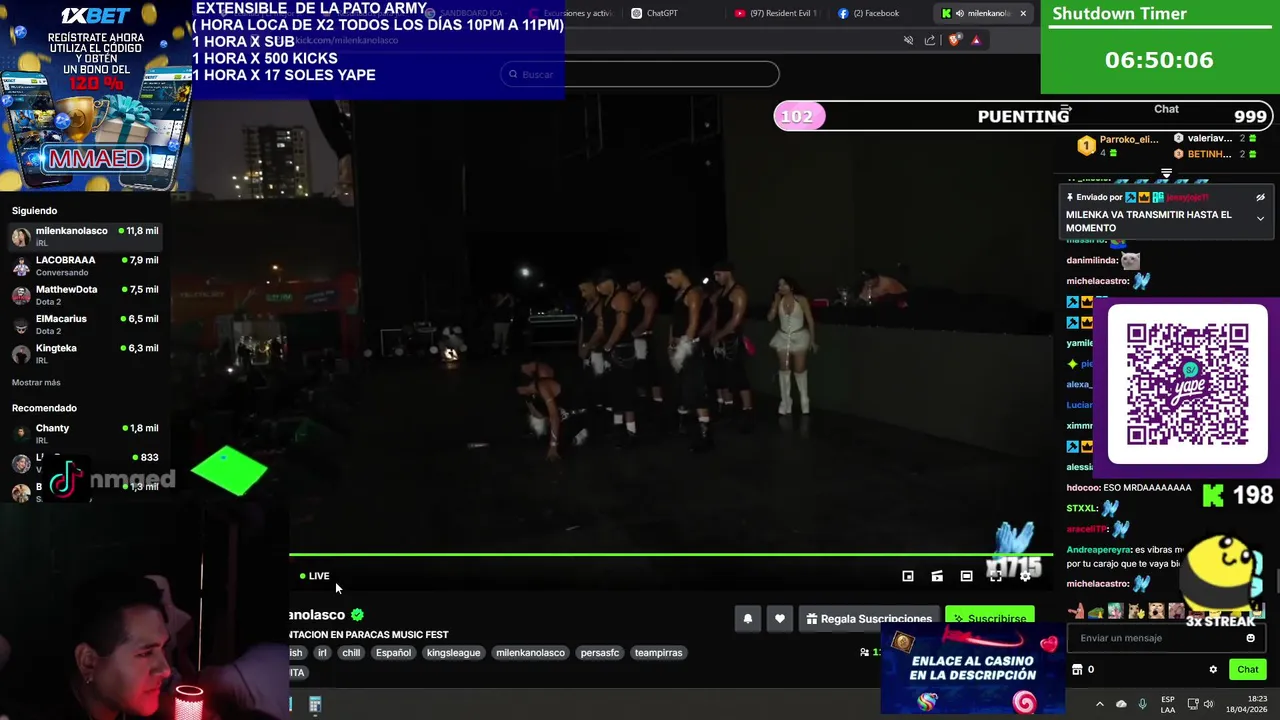Click the OneDrive cloud tray icon
Image resolution: width=1280 pixels, height=720 pixels.
pyautogui.click(x=1121, y=704)
